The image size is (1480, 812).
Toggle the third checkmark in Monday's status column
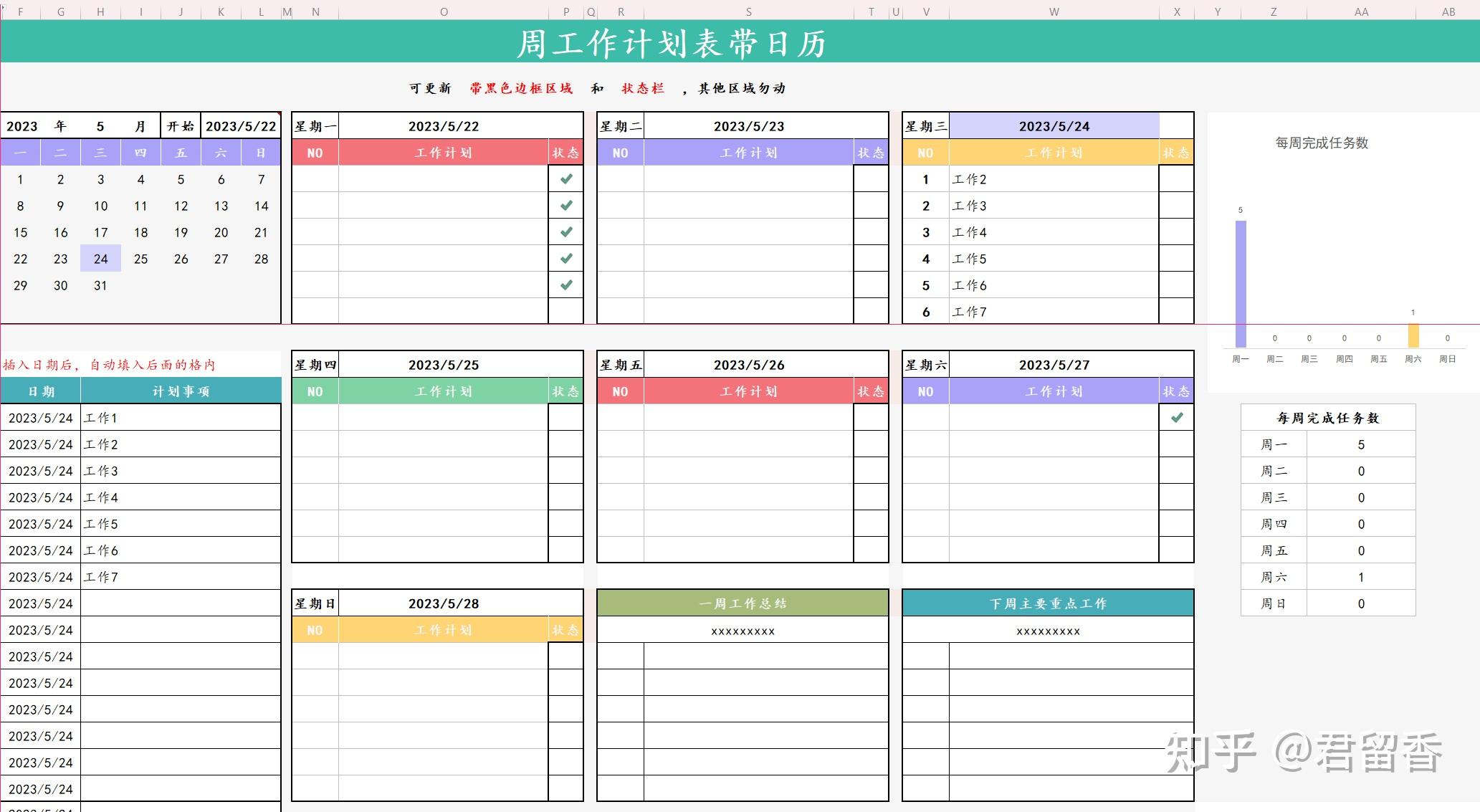pyautogui.click(x=565, y=231)
